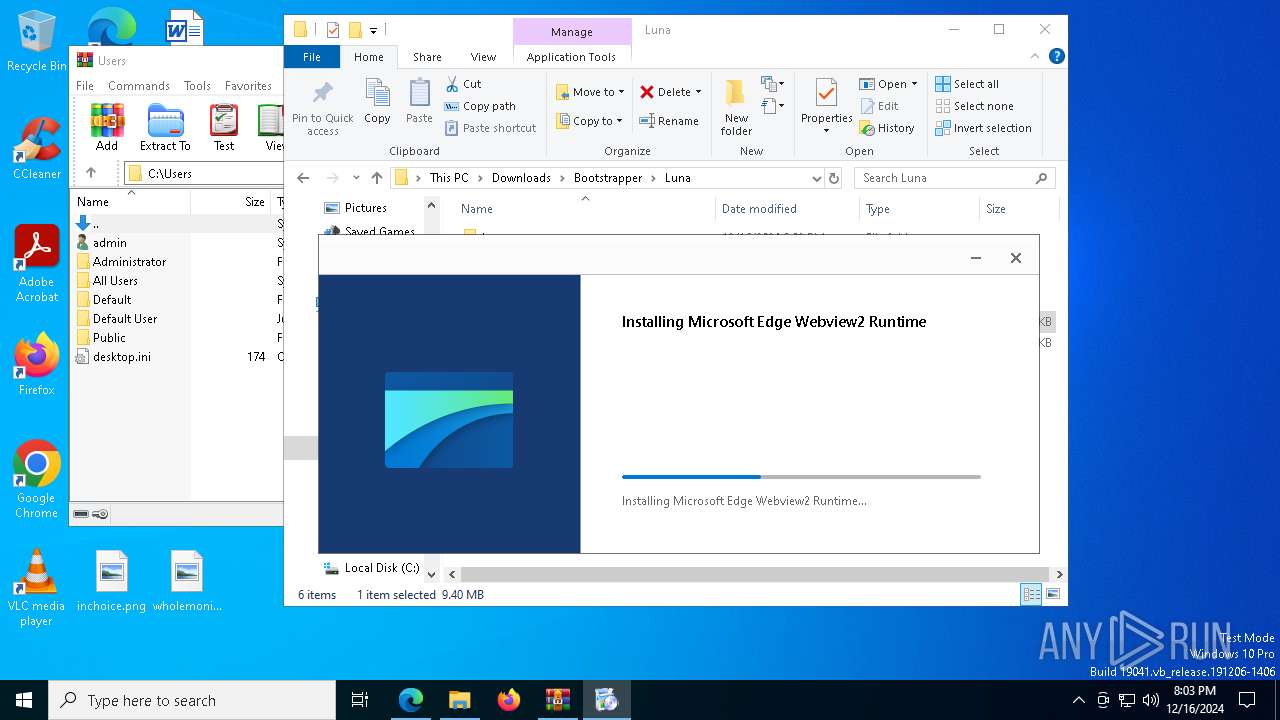This screenshot has width=1280, height=720.
Task: Collapse the Explorer ribbon chevron
Action: (x=1036, y=57)
